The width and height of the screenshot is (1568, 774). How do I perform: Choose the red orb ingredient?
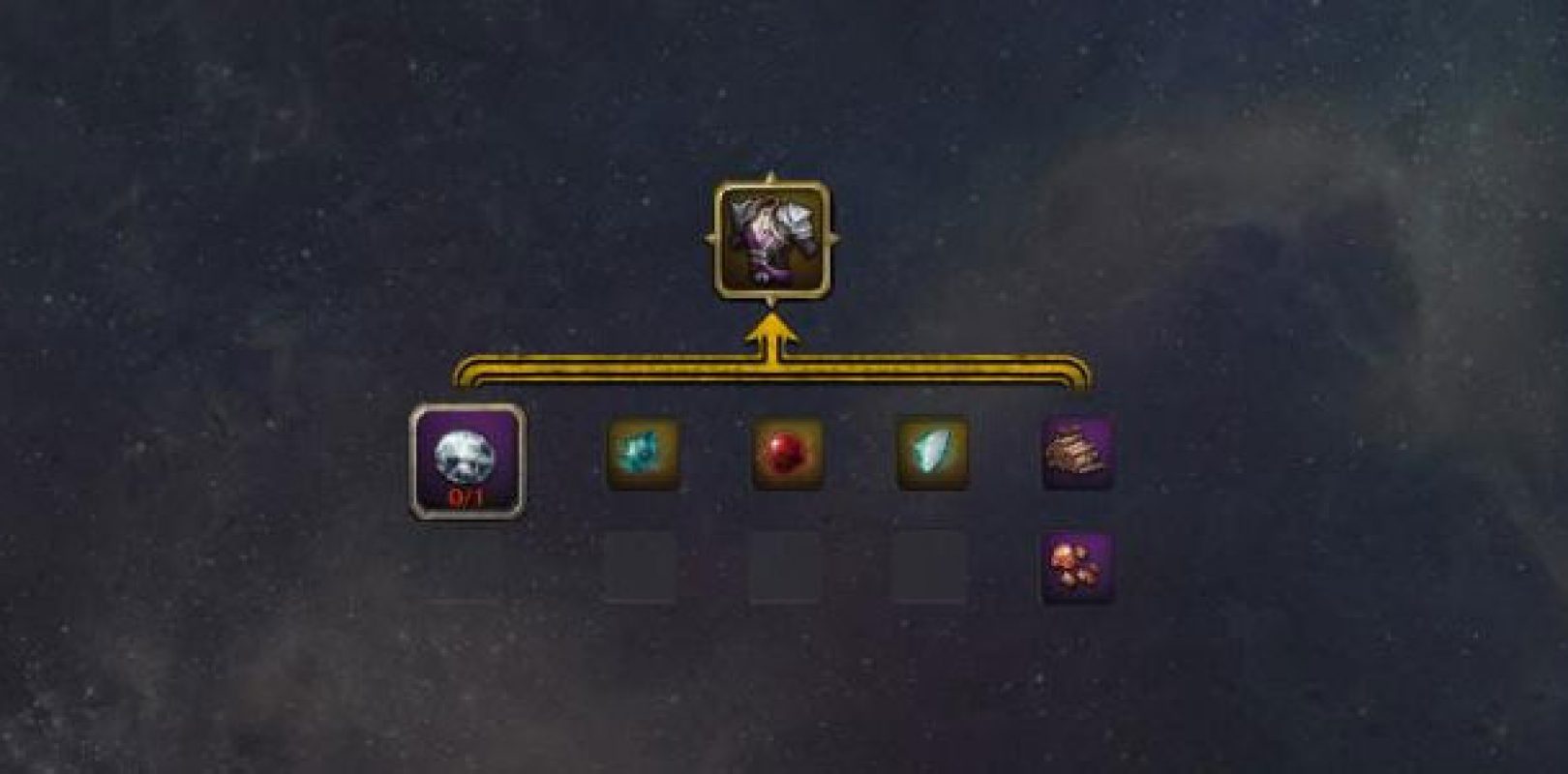click(788, 453)
